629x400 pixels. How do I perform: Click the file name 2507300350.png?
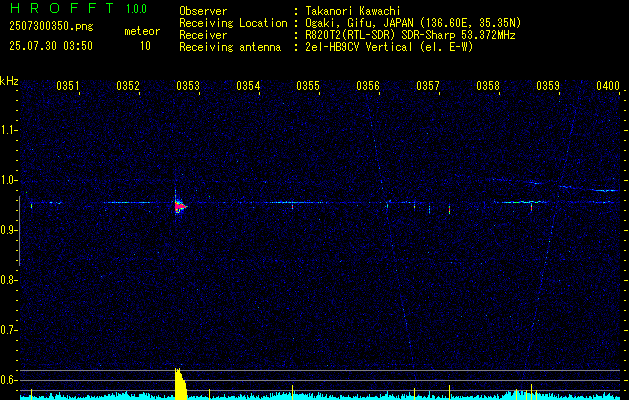(51, 26)
